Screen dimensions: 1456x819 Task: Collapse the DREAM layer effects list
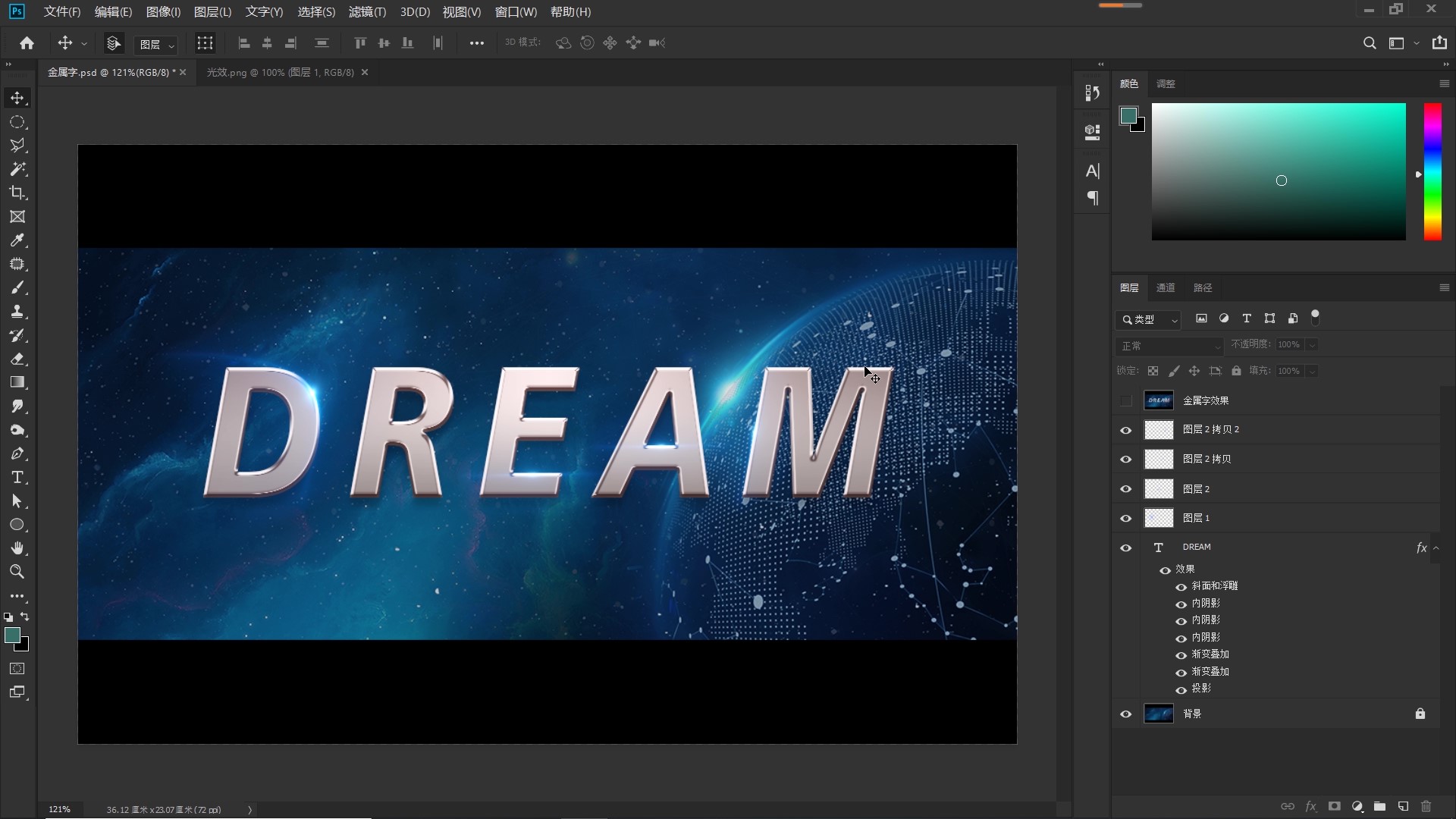1436,548
